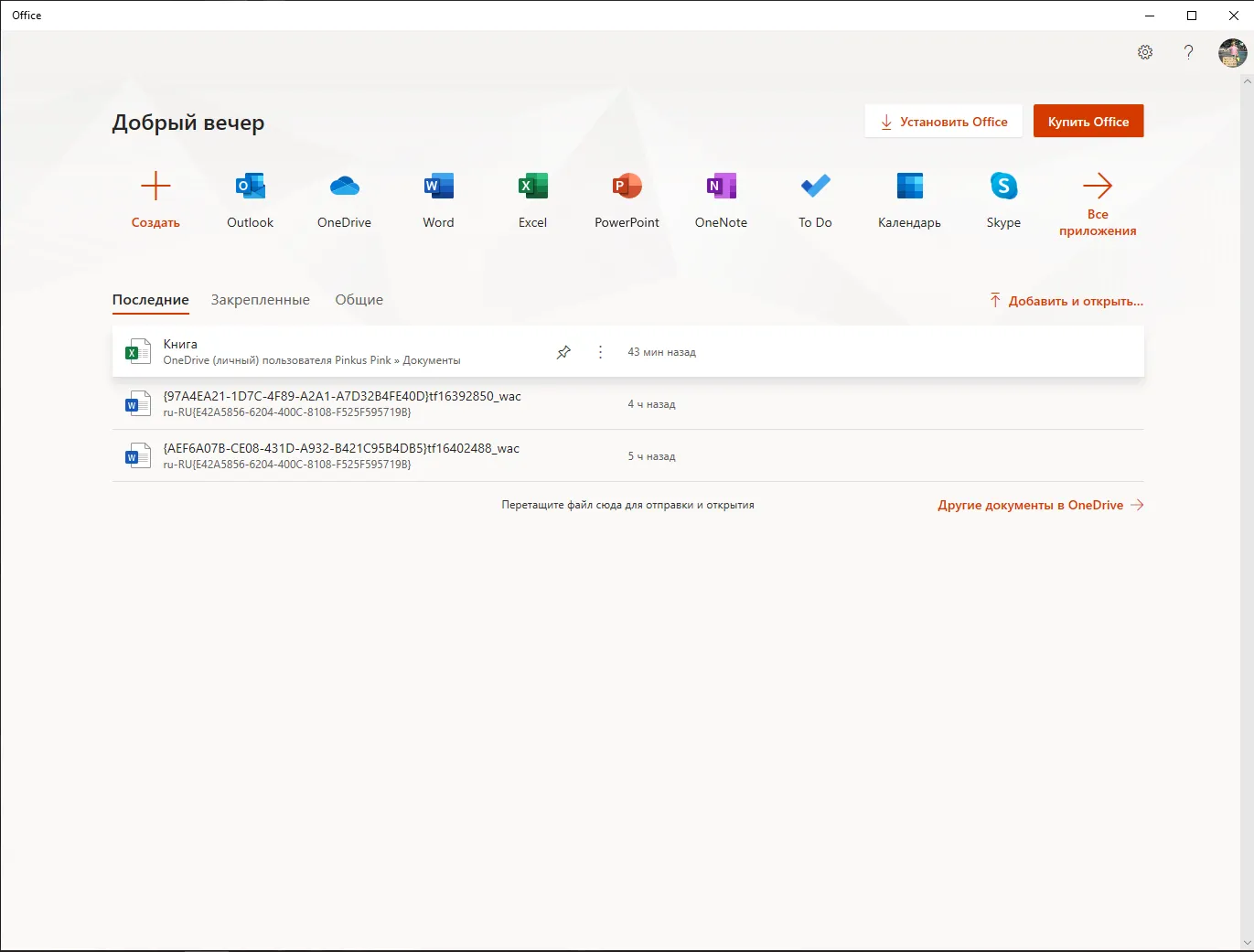Click the '43 мин назад' timestamp
The image size is (1254, 952).
click(661, 352)
